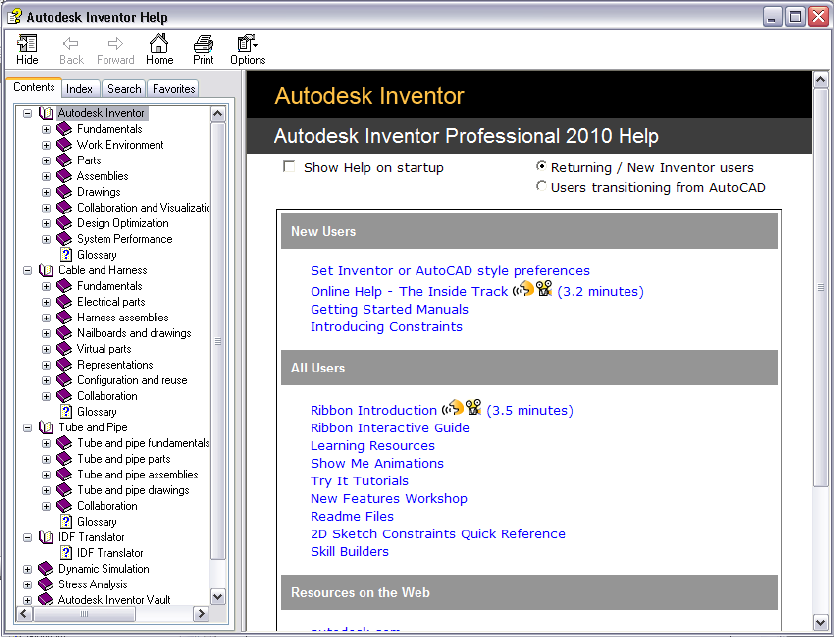The height and width of the screenshot is (637, 834).
Task: Click the Stress Analysis book icon
Action: click(x=46, y=584)
